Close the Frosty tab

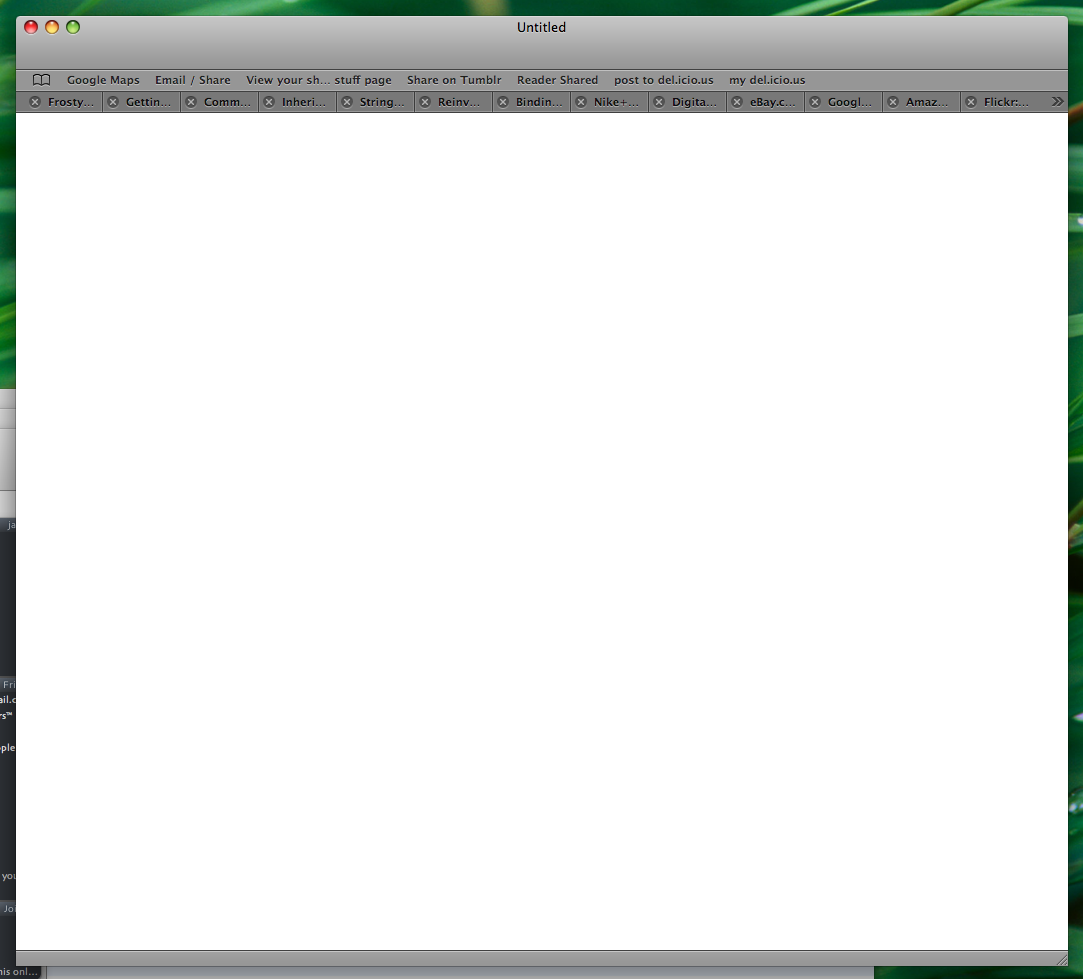pos(35,102)
